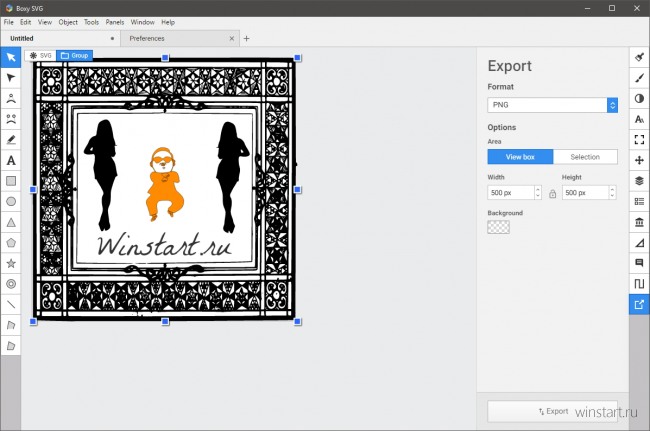
Task: Minimize the Boxy SVG window
Action: coord(587,8)
